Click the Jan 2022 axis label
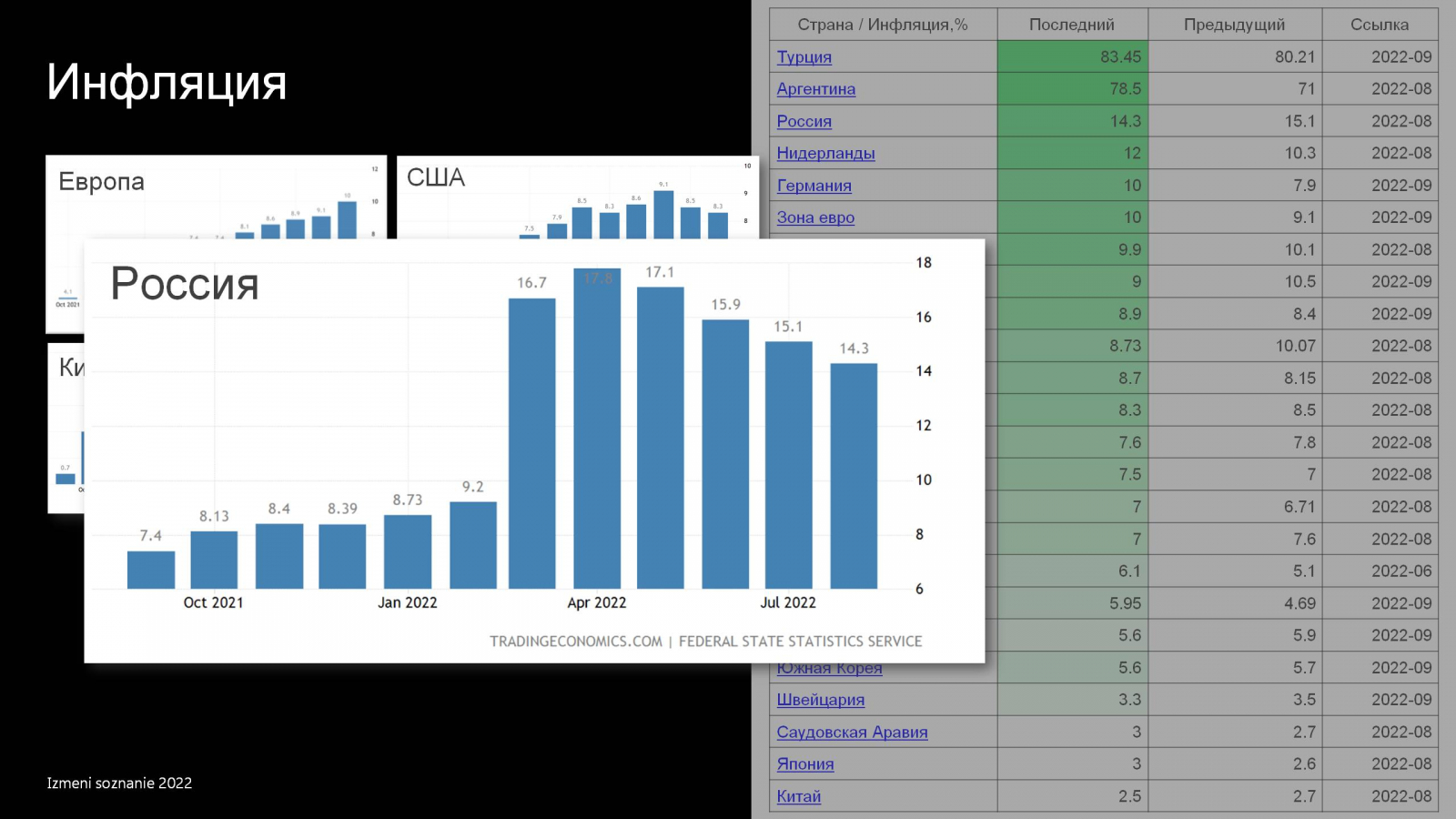The height and width of the screenshot is (819, 1456). point(407,602)
